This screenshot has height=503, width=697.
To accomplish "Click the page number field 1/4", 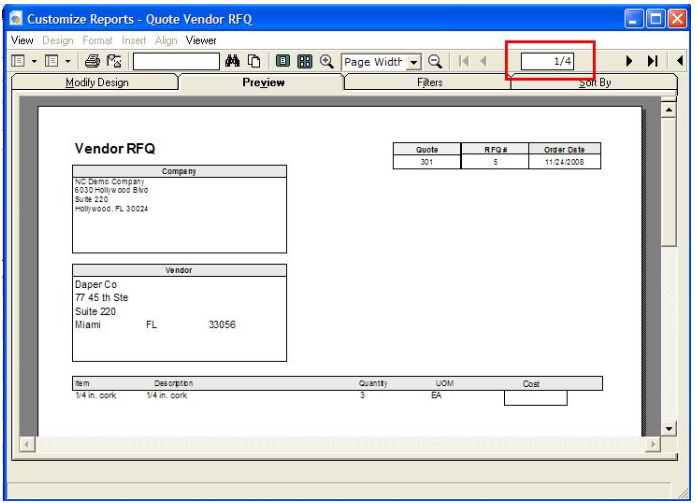I will pos(547,61).
